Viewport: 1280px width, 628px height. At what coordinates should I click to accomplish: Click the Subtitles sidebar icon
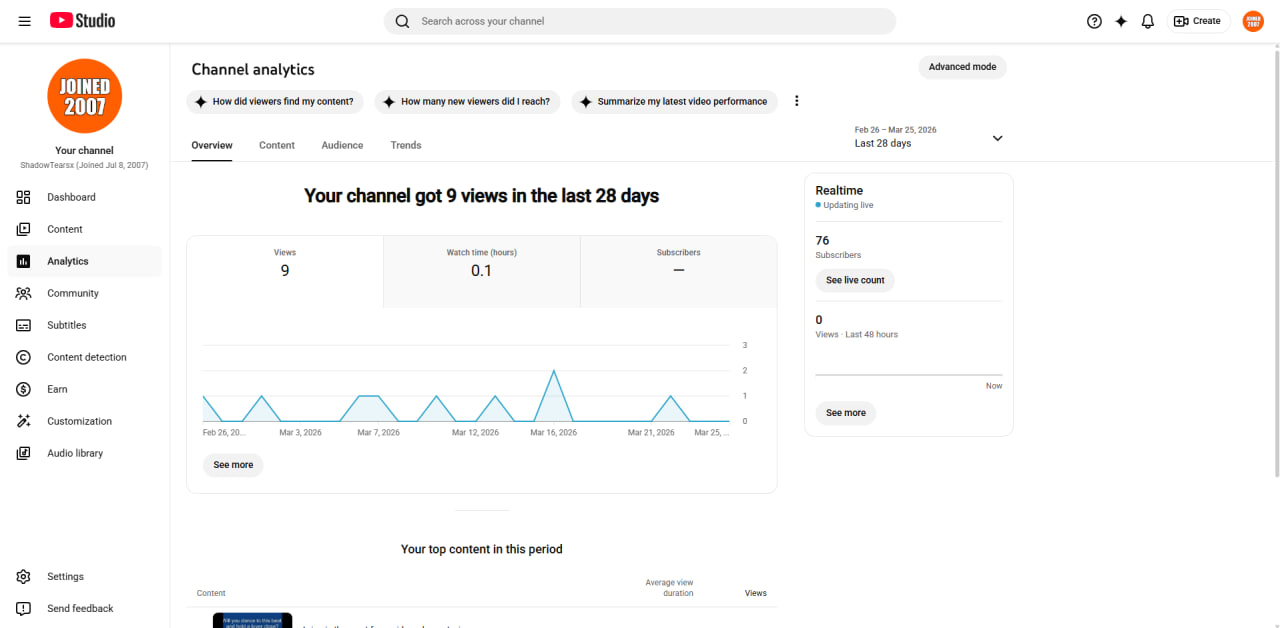tap(24, 325)
